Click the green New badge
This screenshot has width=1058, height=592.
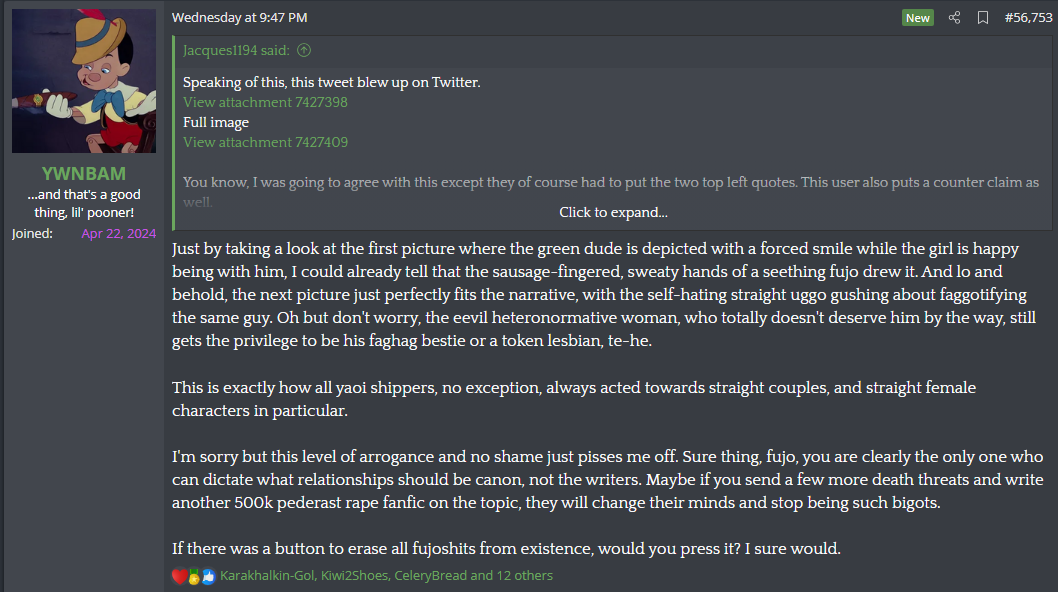[917, 18]
